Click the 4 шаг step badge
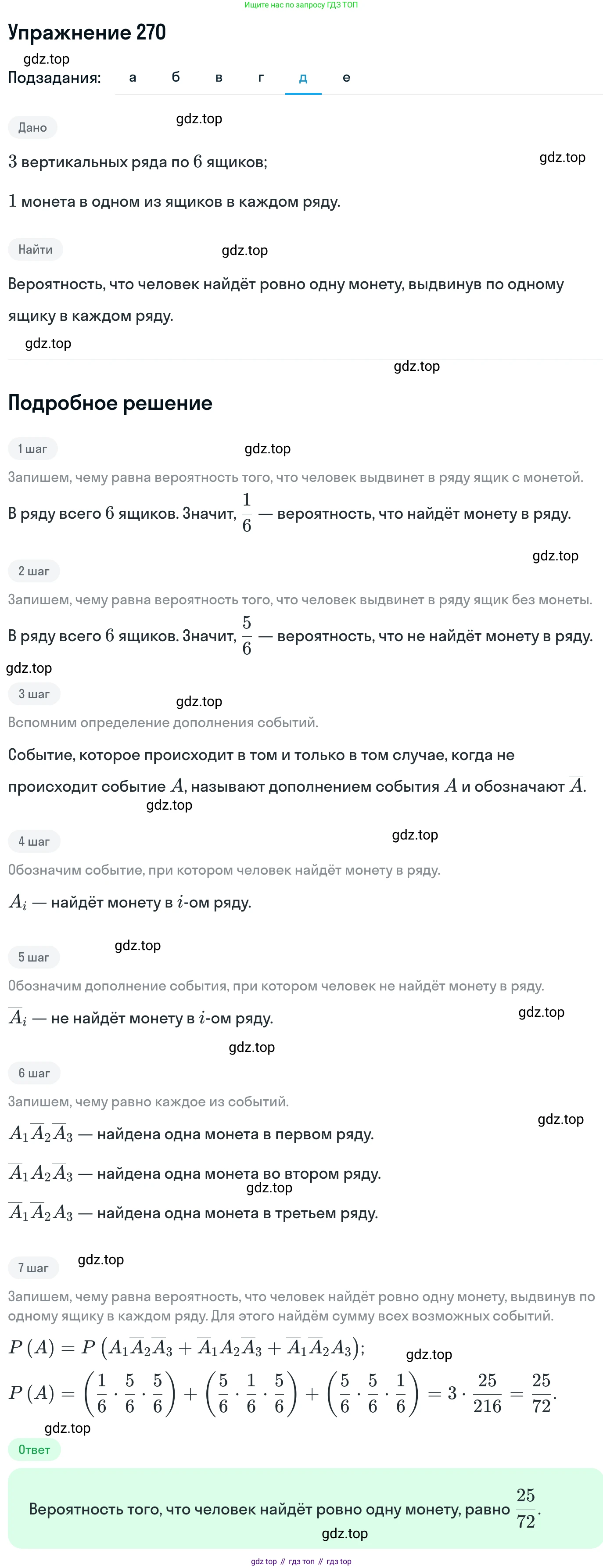 [34, 841]
